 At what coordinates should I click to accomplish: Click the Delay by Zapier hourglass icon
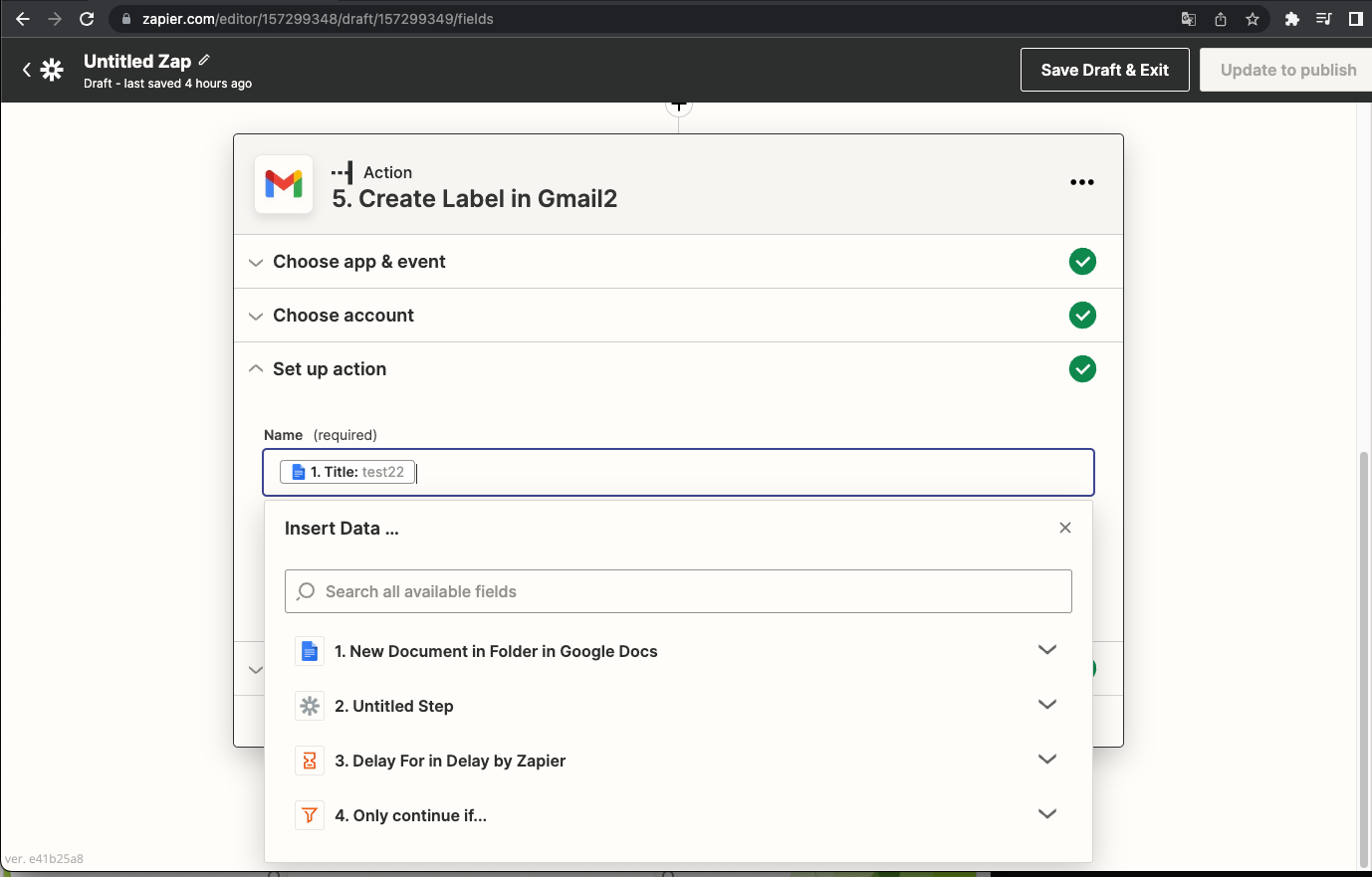310,762
